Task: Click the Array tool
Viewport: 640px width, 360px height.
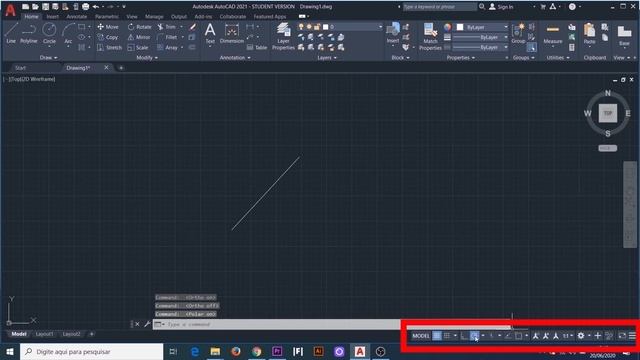Action: click(167, 47)
